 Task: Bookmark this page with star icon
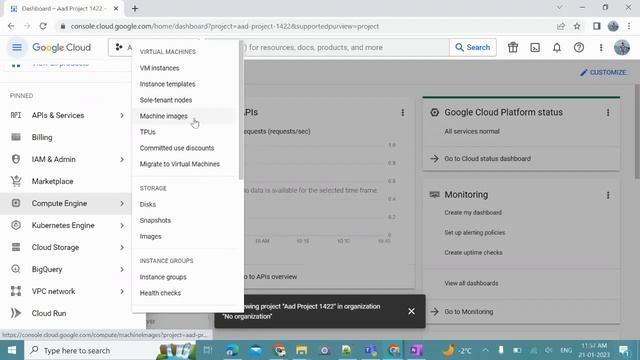click(577, 26)
